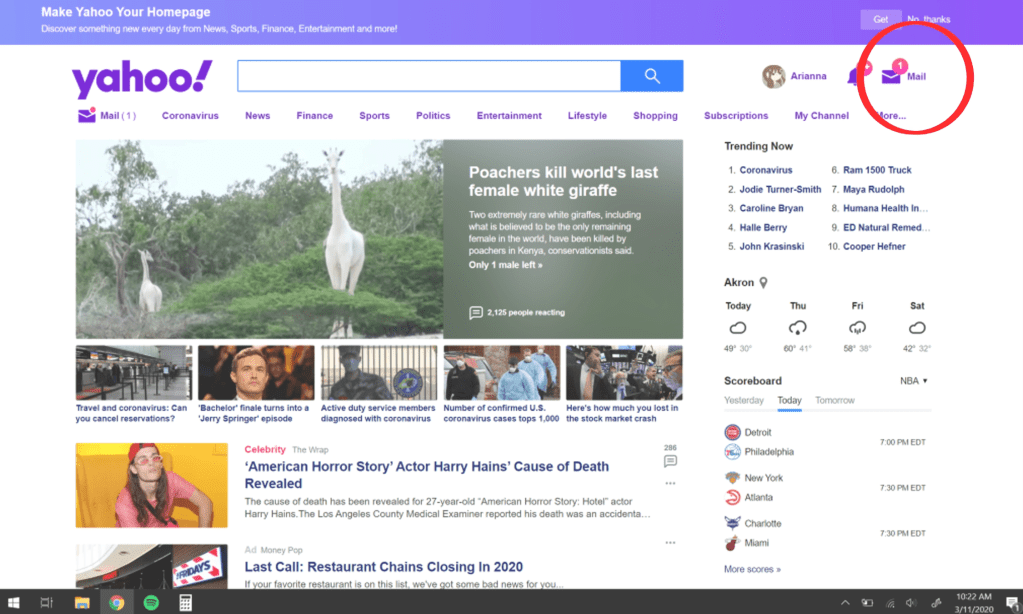This screenshot has width=1023, height=614.
Task: Expand the NBA league dropdown in Scoreboard
Action: 913,381
